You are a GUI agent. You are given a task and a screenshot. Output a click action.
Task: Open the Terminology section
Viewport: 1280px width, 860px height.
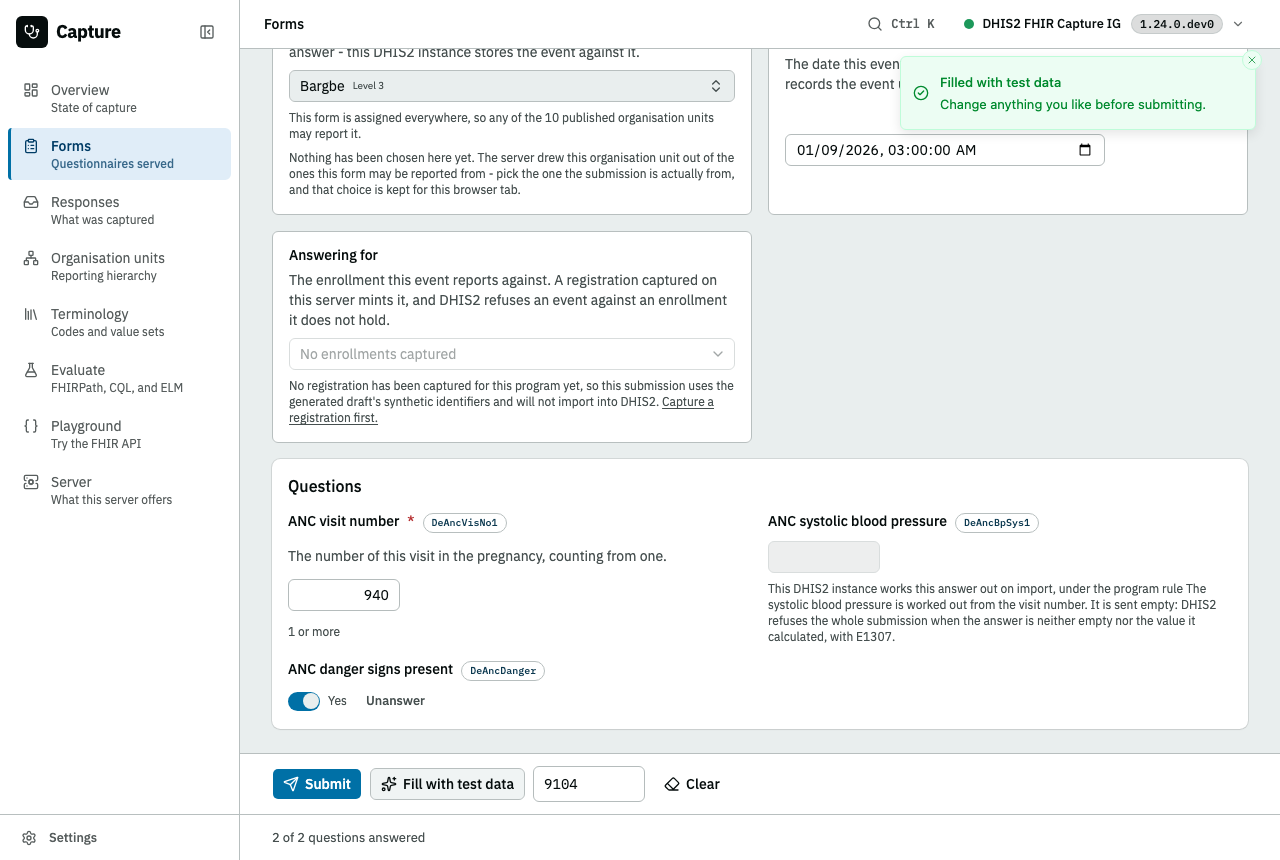[x=119, y=322]
